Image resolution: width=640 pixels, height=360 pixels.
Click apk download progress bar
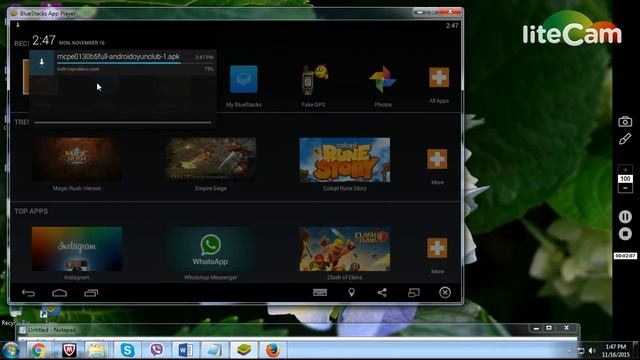tap(118, 63)
